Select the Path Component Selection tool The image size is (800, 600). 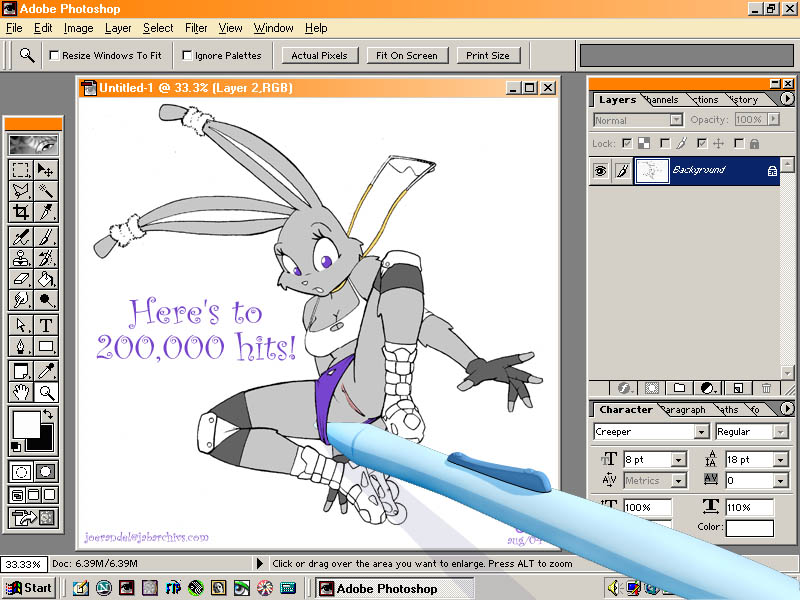click(21, 326)
